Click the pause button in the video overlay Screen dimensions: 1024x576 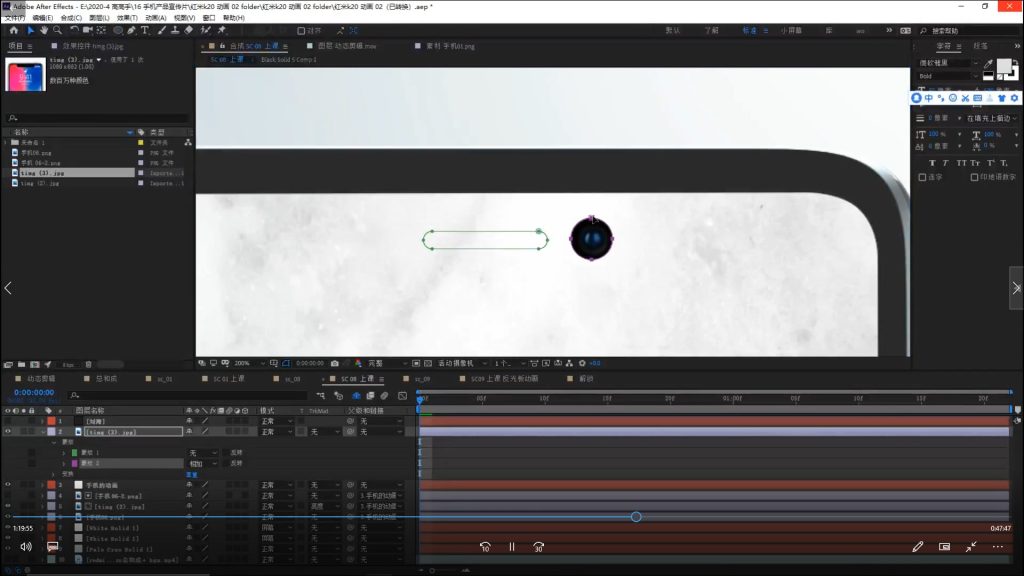pos(511,547)
